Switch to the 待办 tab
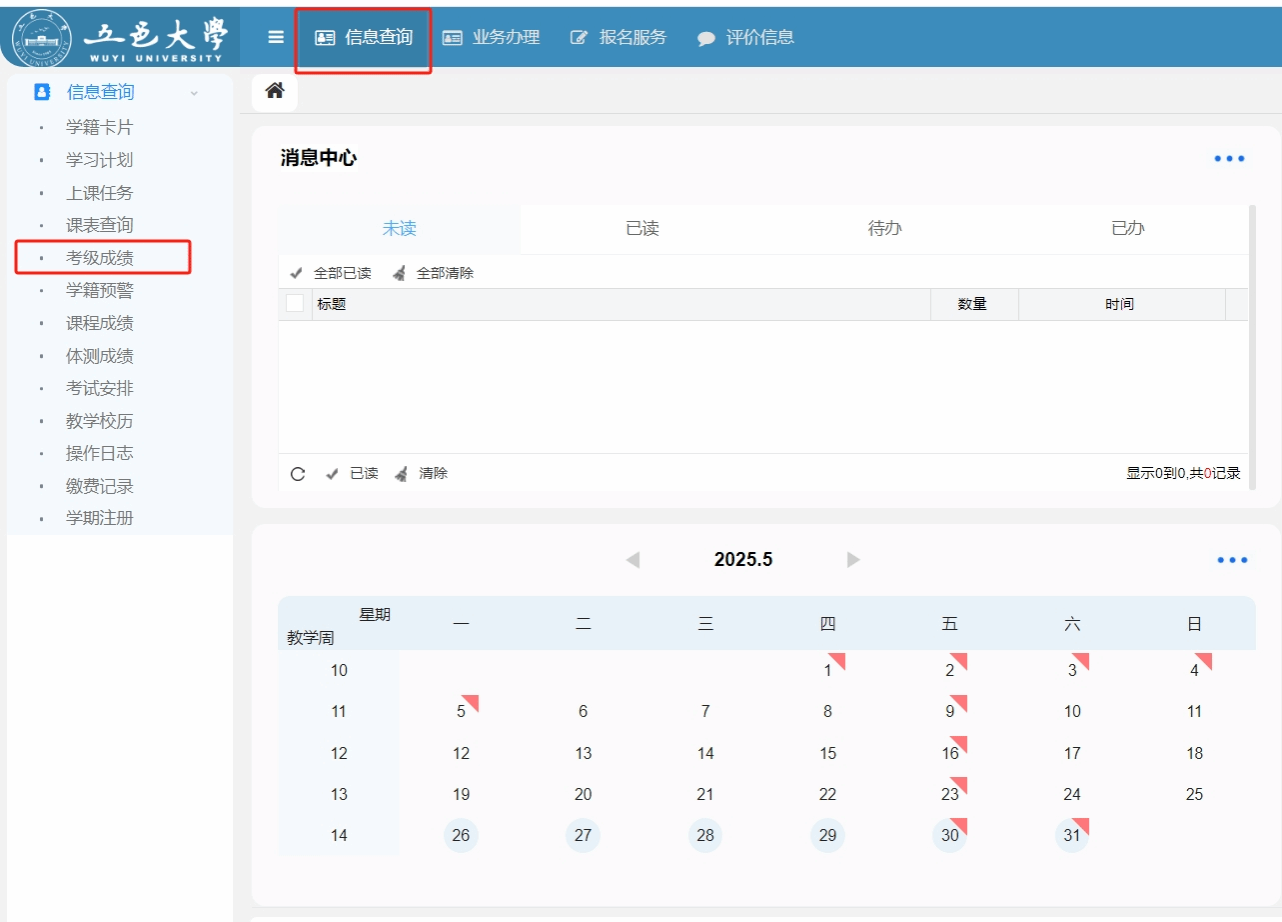1282x922 pixels. point(884,229)
